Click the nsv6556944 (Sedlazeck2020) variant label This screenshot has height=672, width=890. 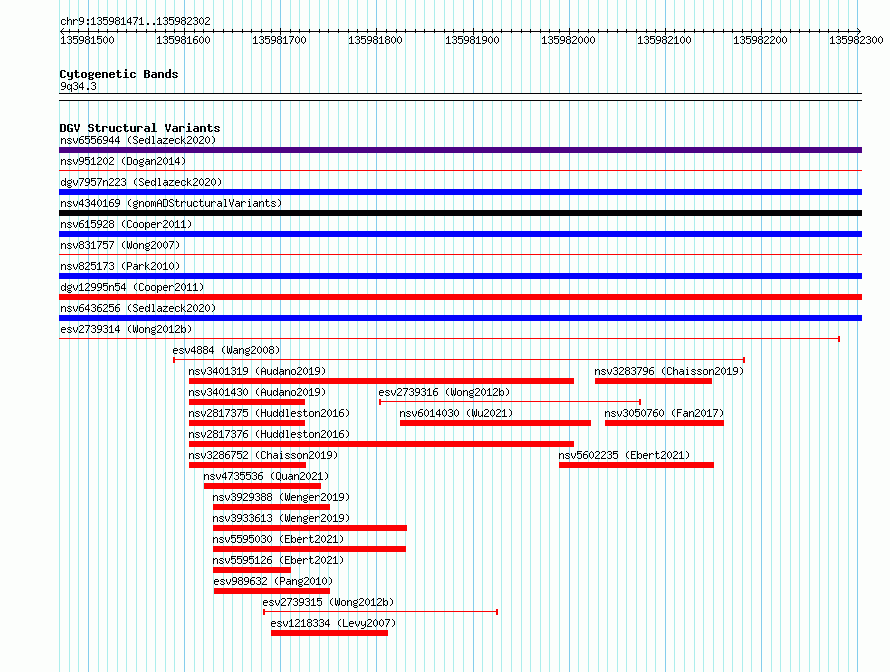[x=138, y=140]
